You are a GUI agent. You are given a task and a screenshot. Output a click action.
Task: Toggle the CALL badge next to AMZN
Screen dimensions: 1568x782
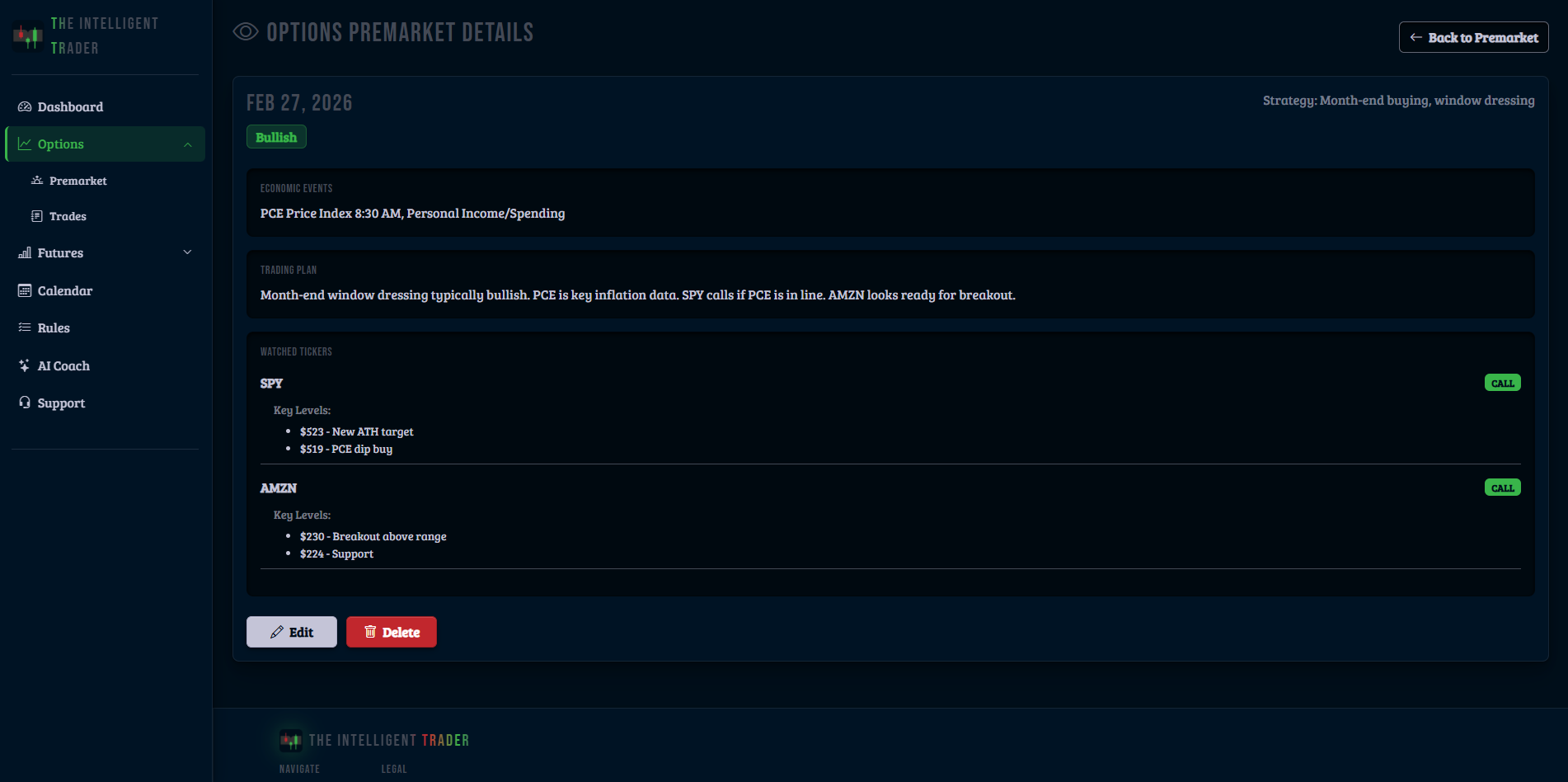pyautogui.click(x=1502, y=487)
